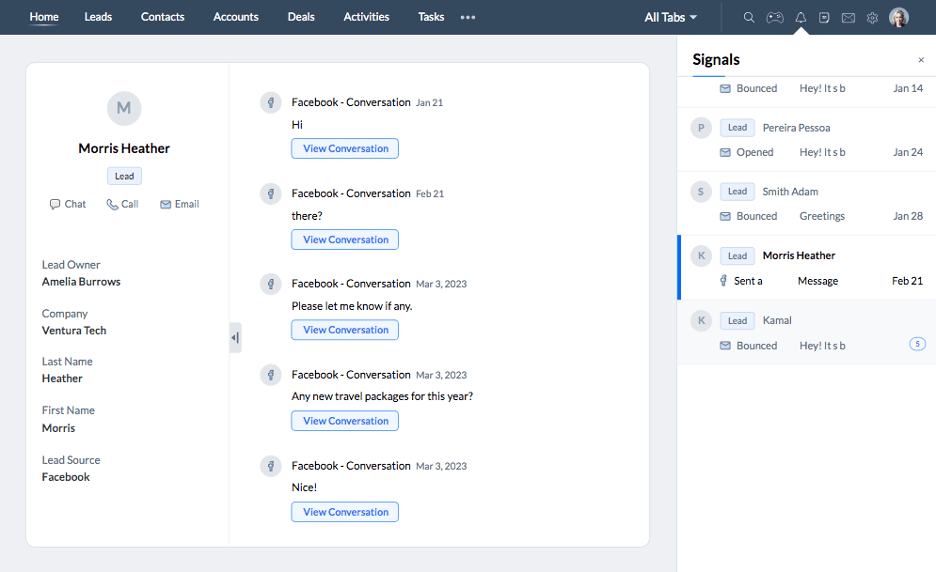Open the mail envelope icon in header
936x572 pixels.
tap(848, 17)
